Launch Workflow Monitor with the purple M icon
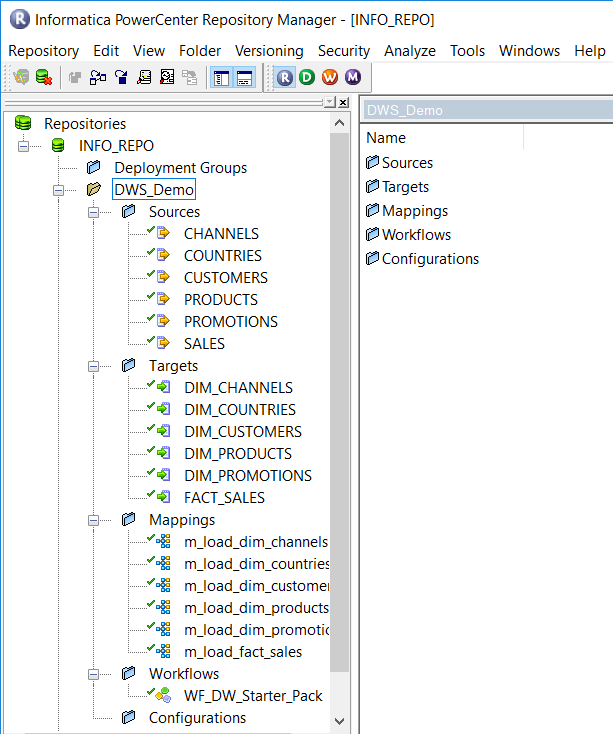 click(353, 77)
